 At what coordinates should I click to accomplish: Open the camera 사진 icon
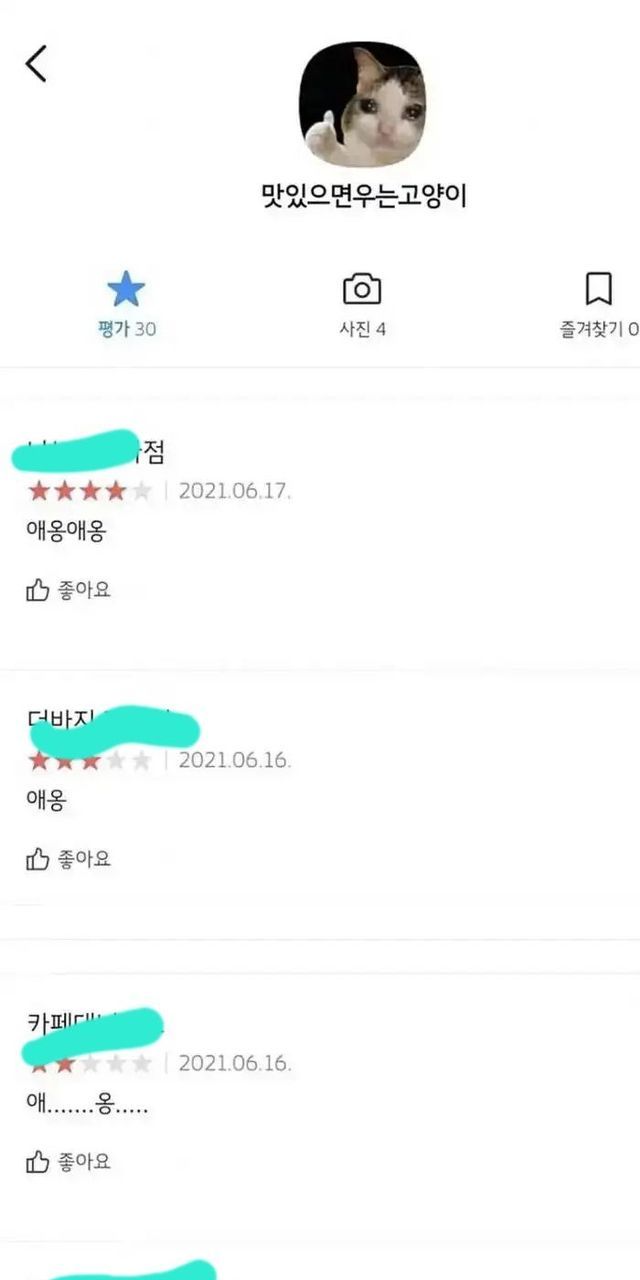362,290
